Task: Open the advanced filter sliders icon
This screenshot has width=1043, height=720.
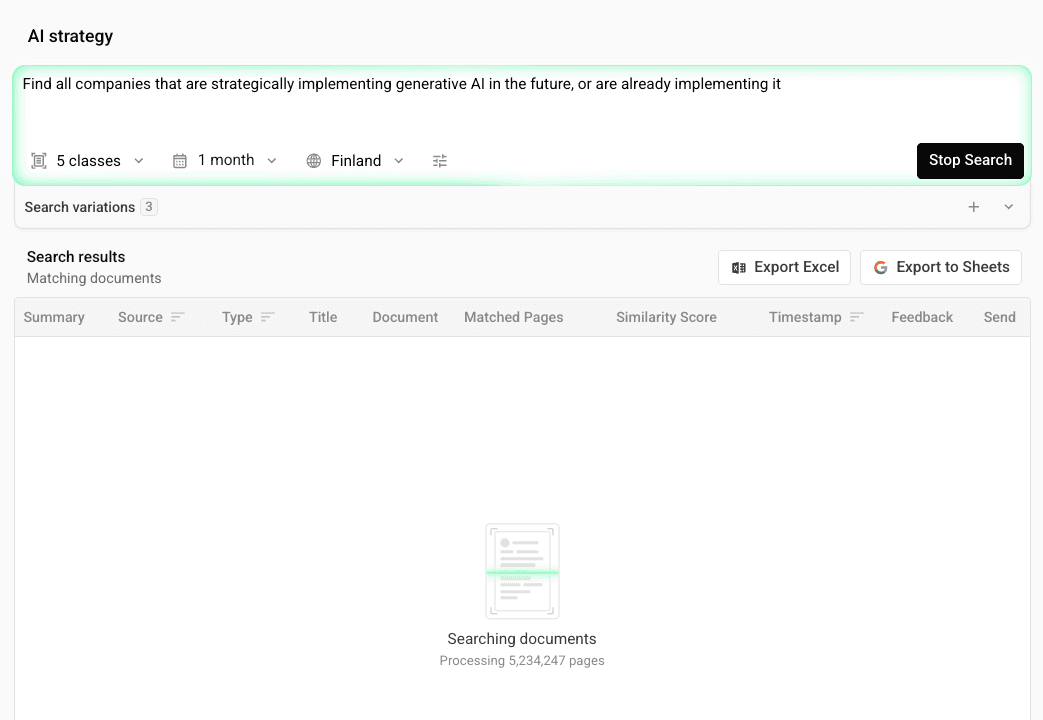Action: pos(440,160)
